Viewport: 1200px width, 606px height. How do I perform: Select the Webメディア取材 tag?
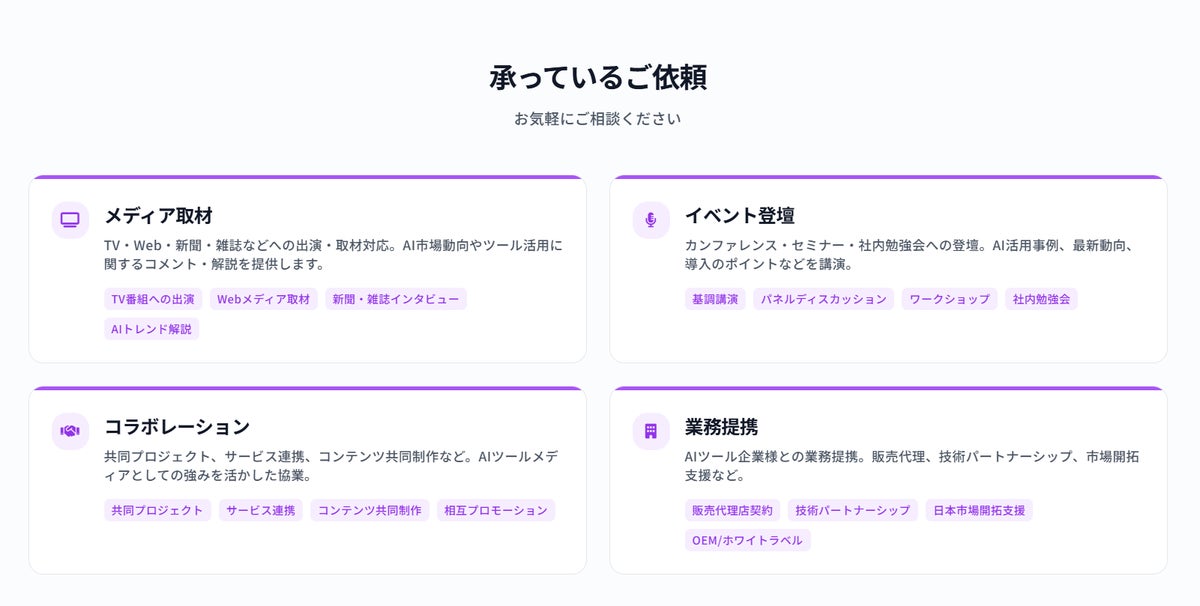tap(264, 299)
